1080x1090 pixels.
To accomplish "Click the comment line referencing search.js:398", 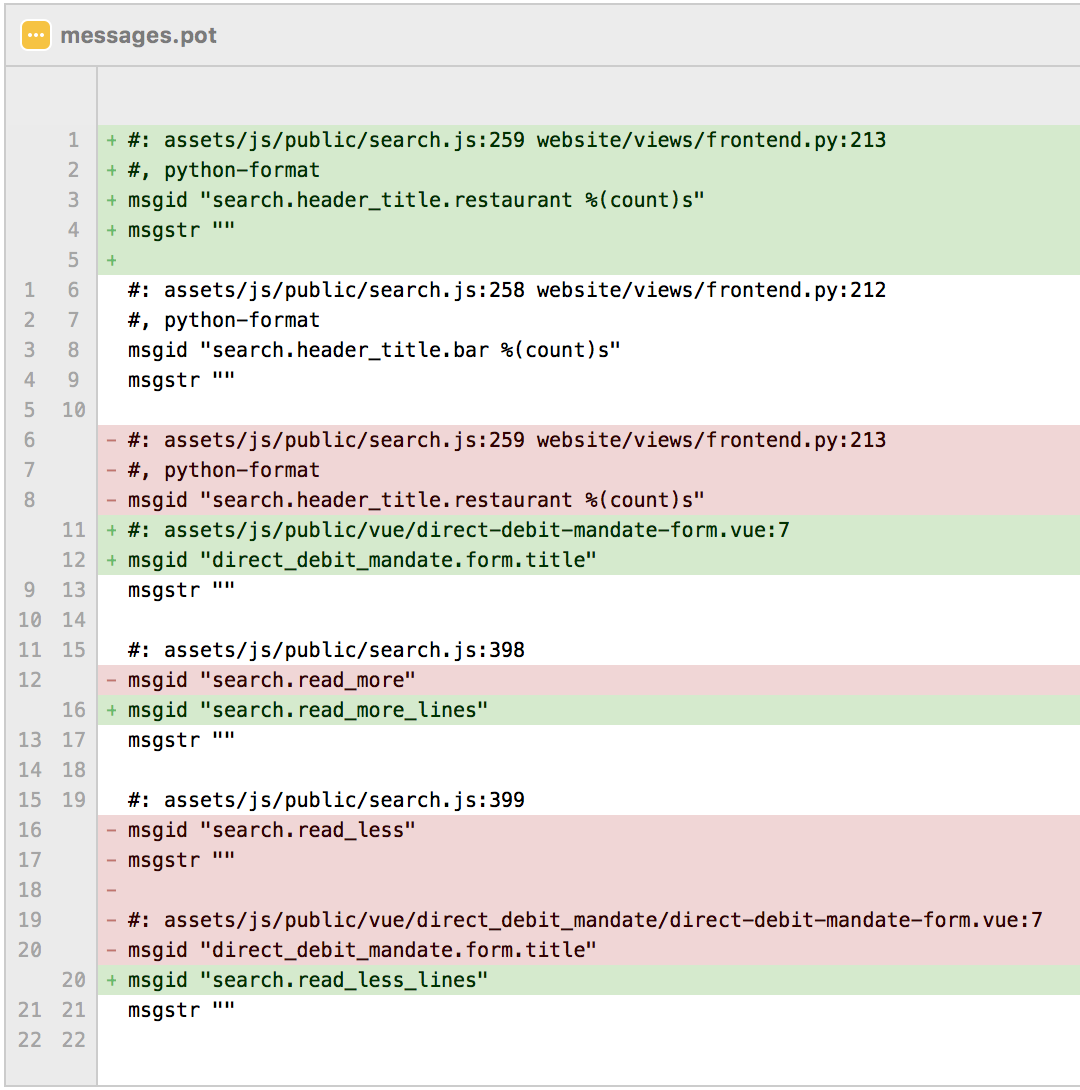I will pos(326,650).
